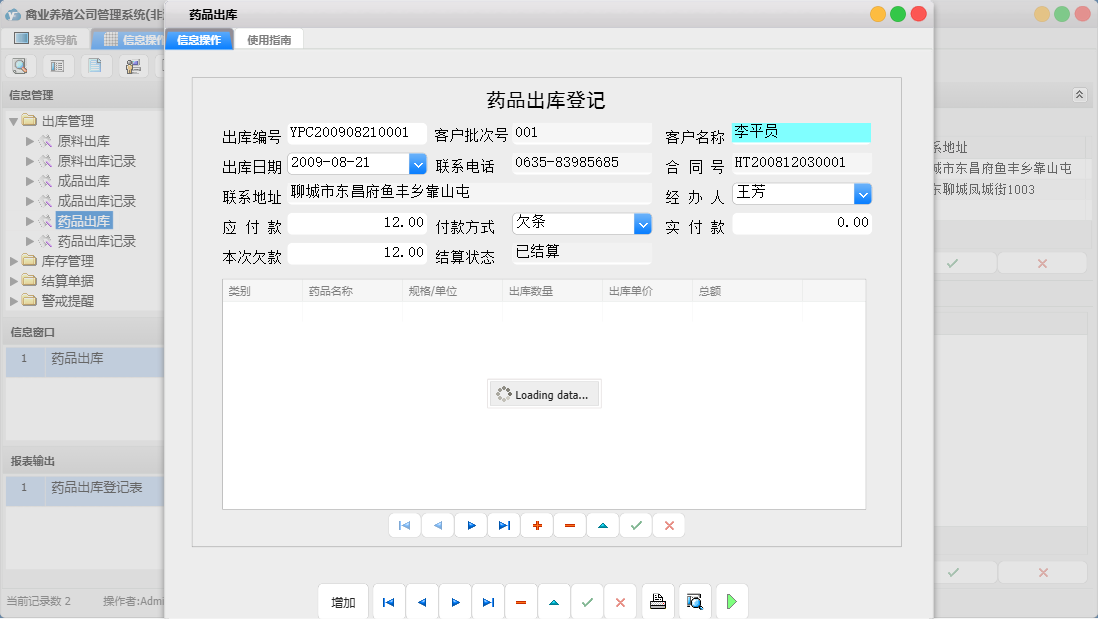The image size is (1098, 625).
Task: Jump to first record in bottom navigator
Action: [x=388, y=602]
